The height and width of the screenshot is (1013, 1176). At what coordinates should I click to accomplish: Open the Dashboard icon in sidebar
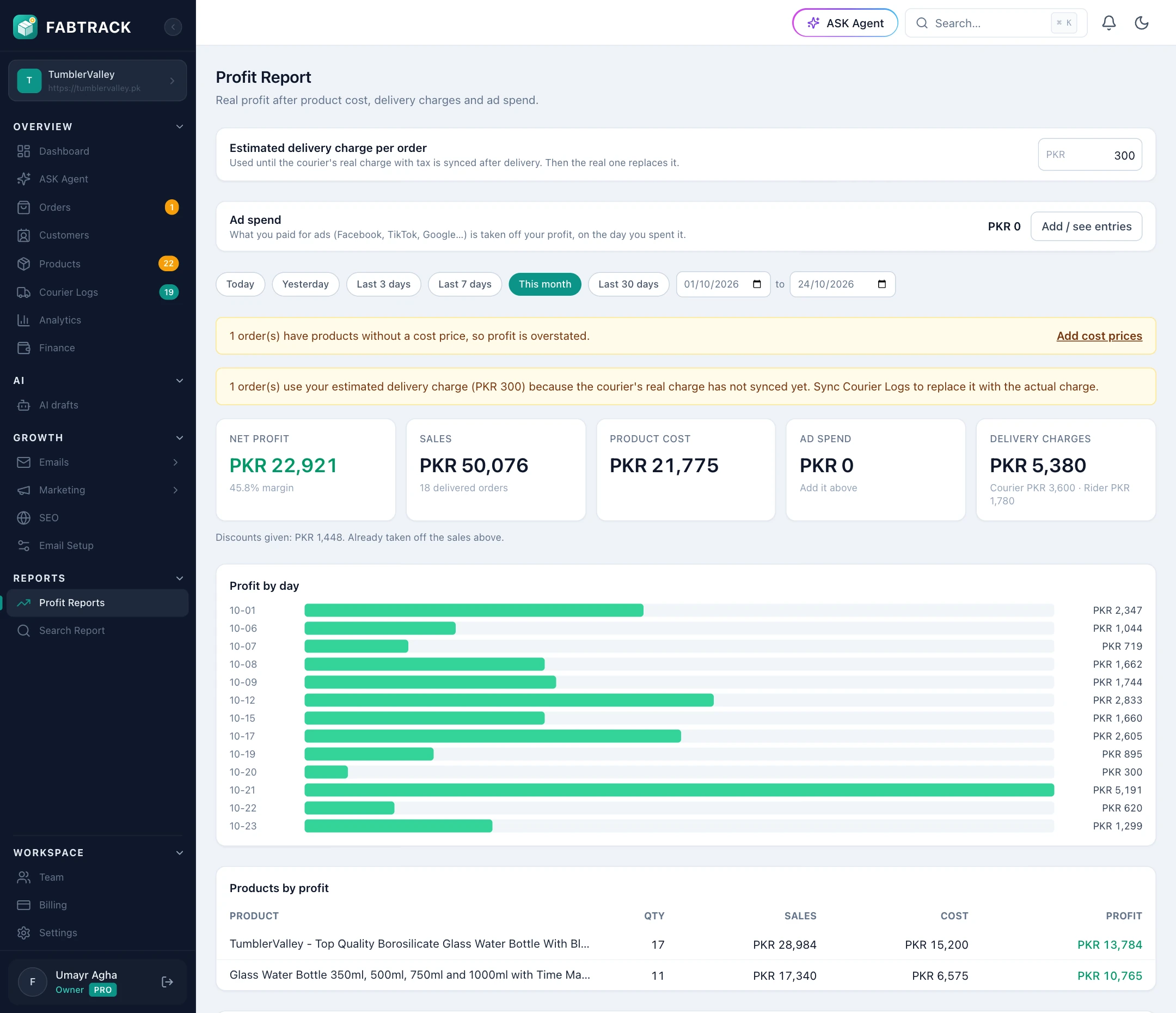tap(23, 151)
